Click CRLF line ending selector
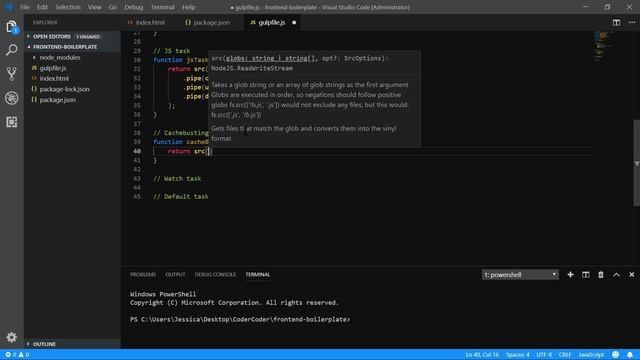Image resolution: width=640 pixels, height=360 pixels. [x=565, y=355]
